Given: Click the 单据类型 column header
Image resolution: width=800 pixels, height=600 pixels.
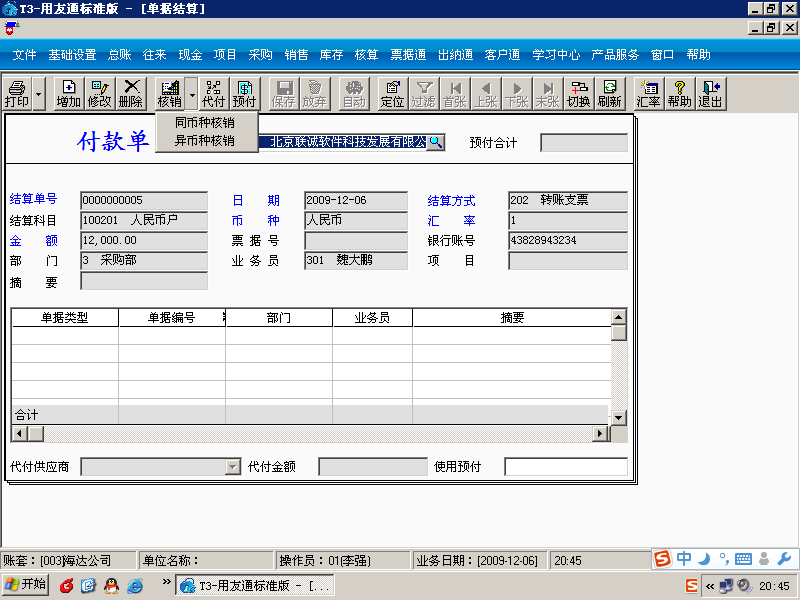Looking at the screenshot, I should (65, 318).
